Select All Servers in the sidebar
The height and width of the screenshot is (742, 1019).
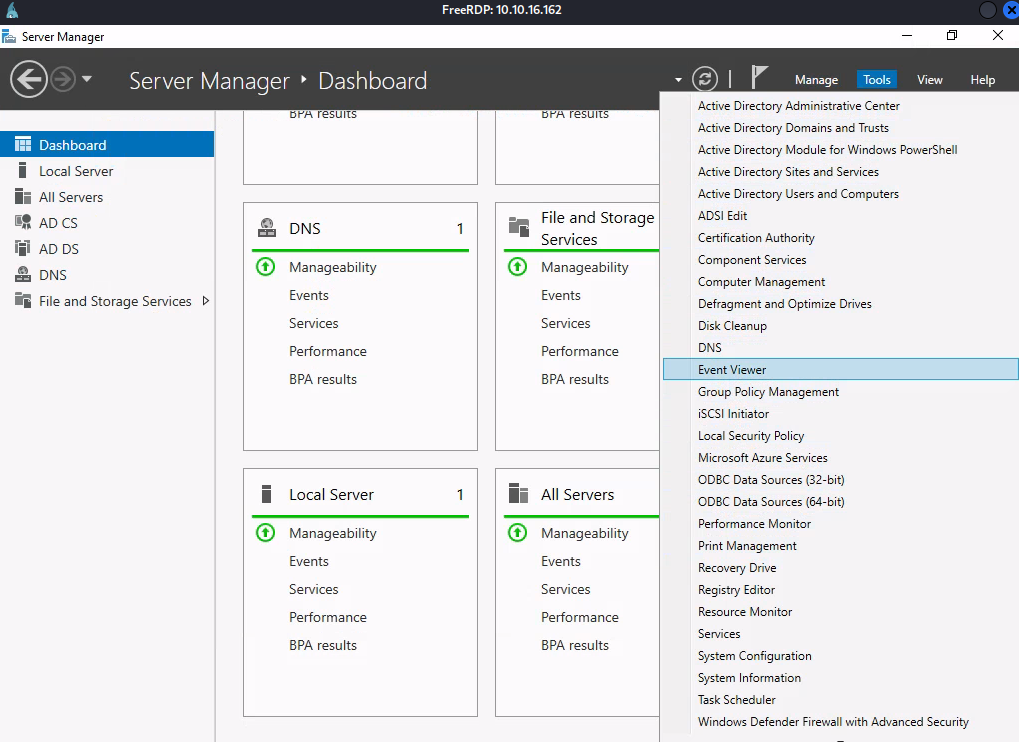(x=107, y=197)
